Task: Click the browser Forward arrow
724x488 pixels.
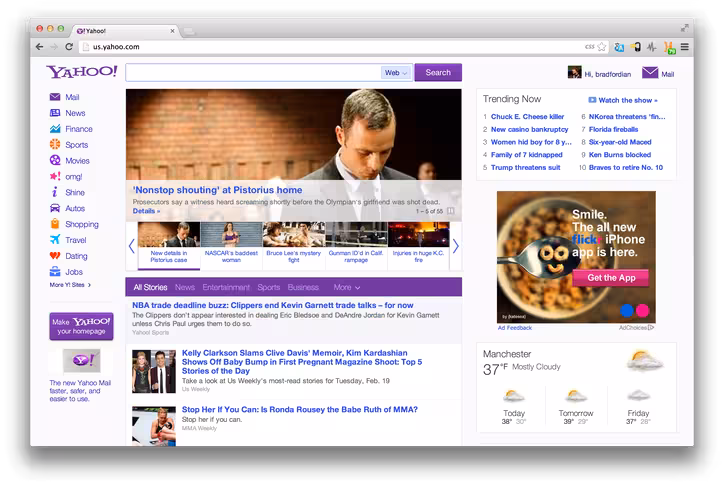Action: [54, 47]
